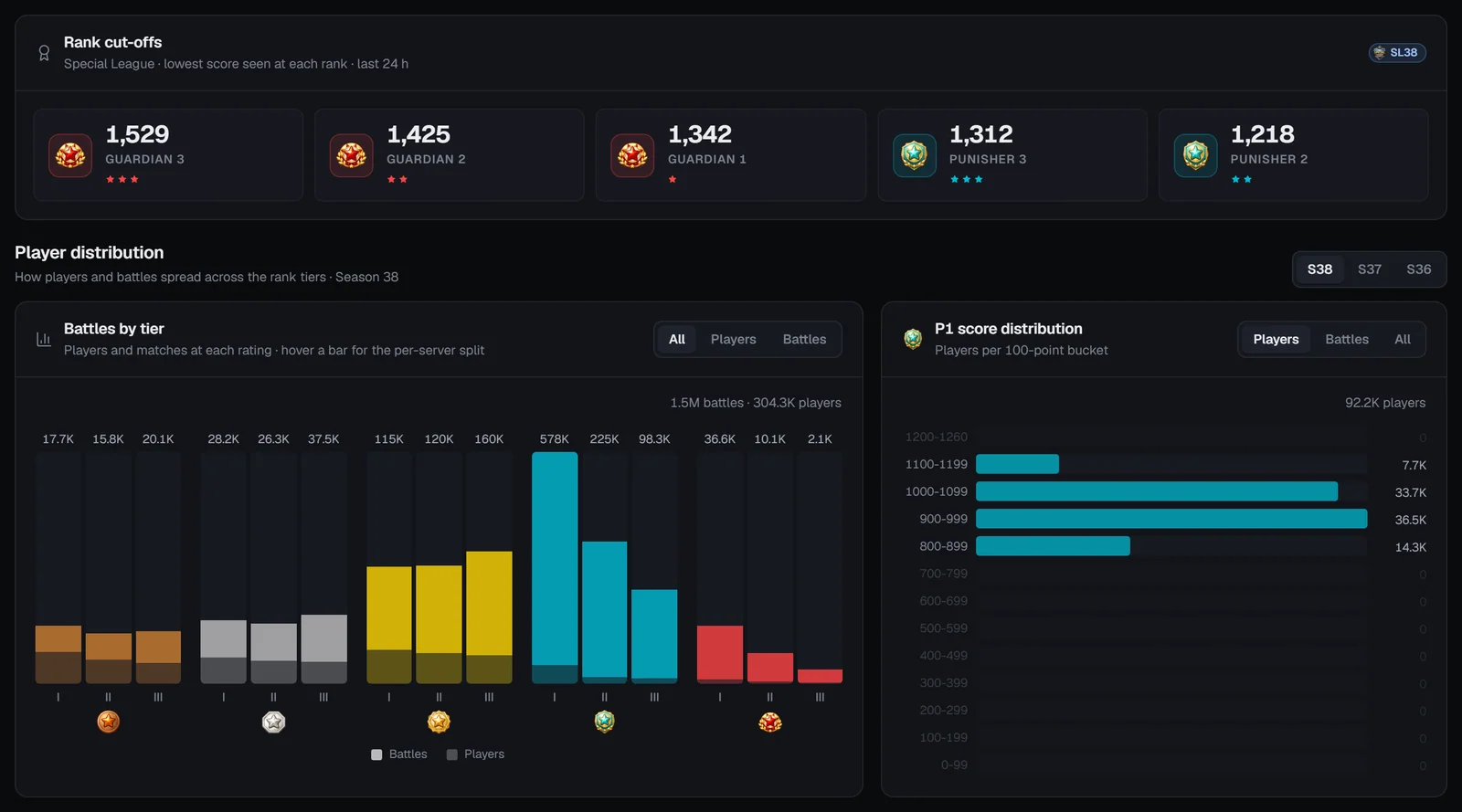Viewport: 1462px width, 812px height.
Task: Click the 225K teal bar
Action: click(x=605, y=612)
